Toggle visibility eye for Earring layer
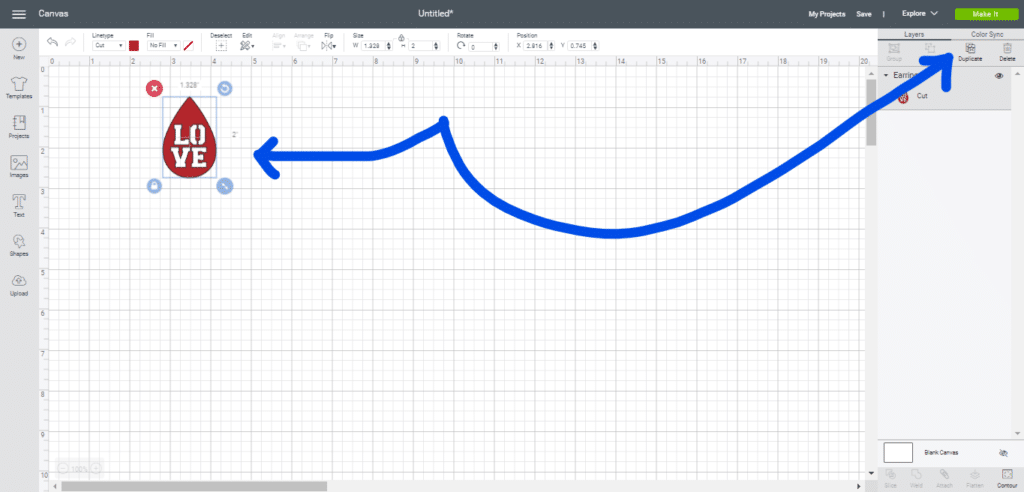Image resolution: width=1024 pixels, height=492 pixels. (x=999, y=76)
